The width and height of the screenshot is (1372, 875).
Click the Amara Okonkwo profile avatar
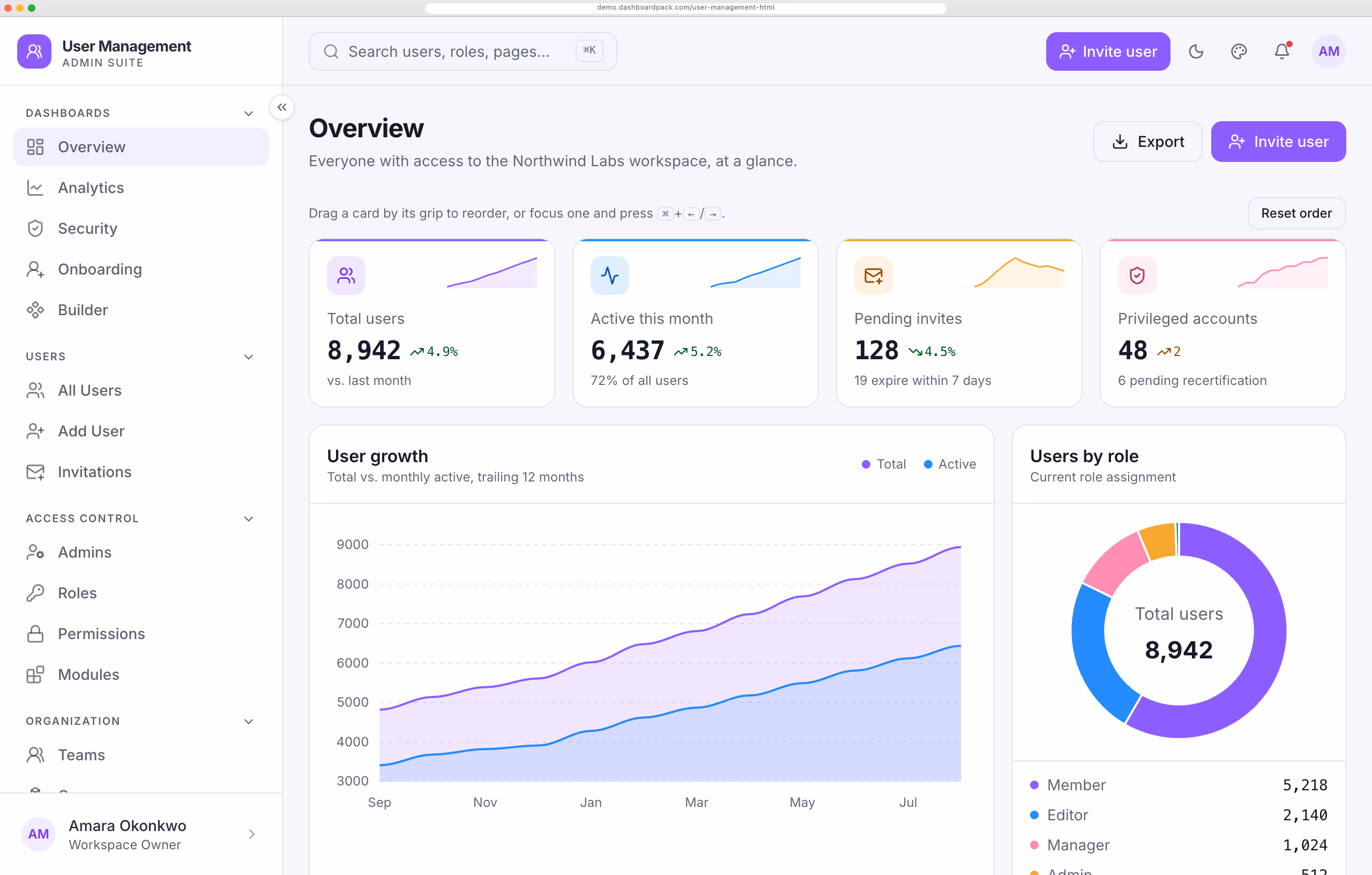pyautogui.click(x=38, y=834)
